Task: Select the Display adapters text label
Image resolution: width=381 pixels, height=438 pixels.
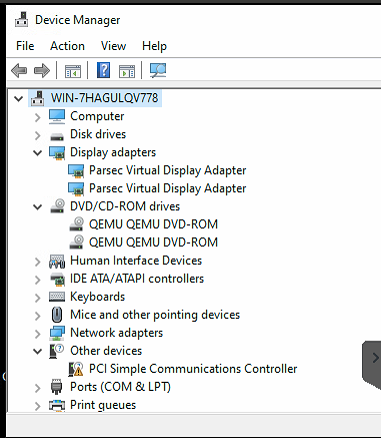Action: [113, 152]
